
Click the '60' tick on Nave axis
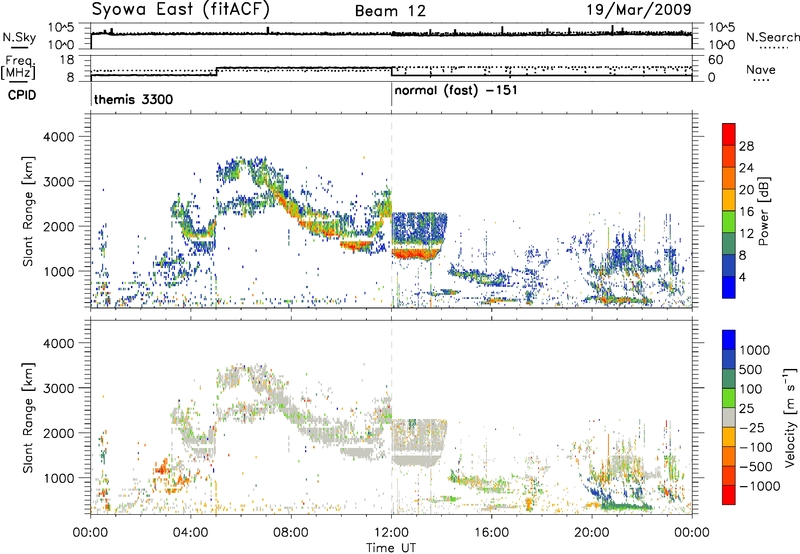pos(715,60)
